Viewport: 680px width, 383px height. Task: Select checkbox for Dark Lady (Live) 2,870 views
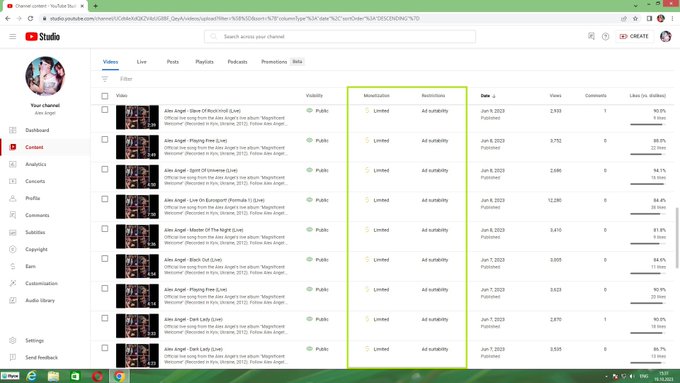(x=105, y=318)
